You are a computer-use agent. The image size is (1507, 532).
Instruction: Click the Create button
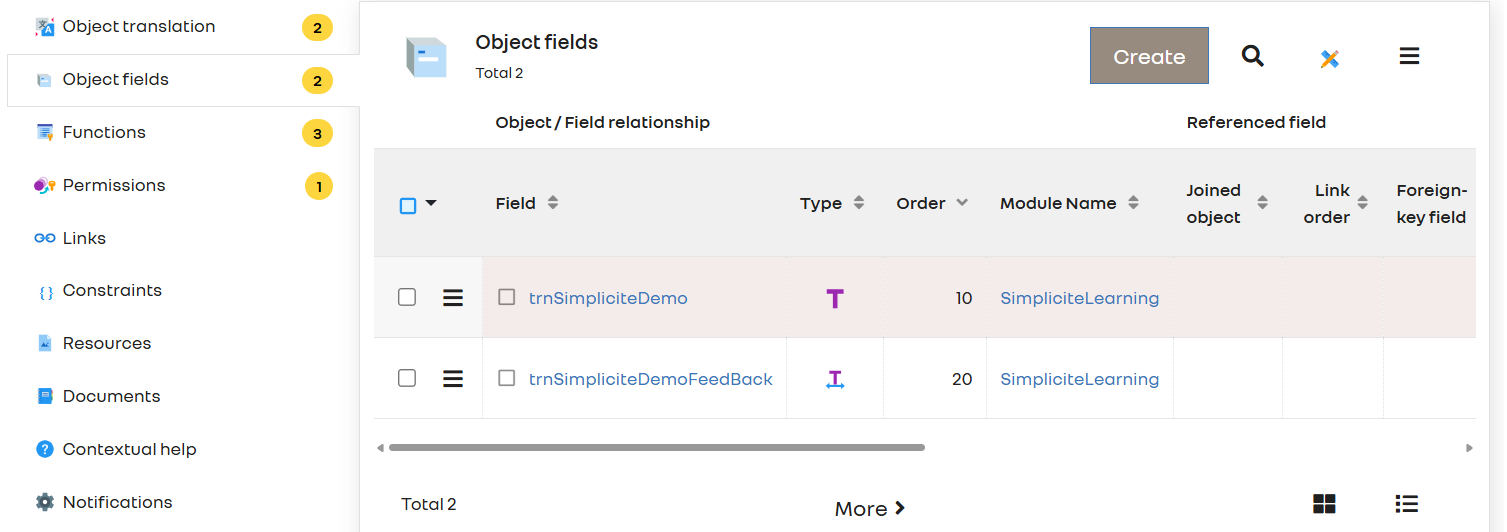click(x=1149, y=56)
